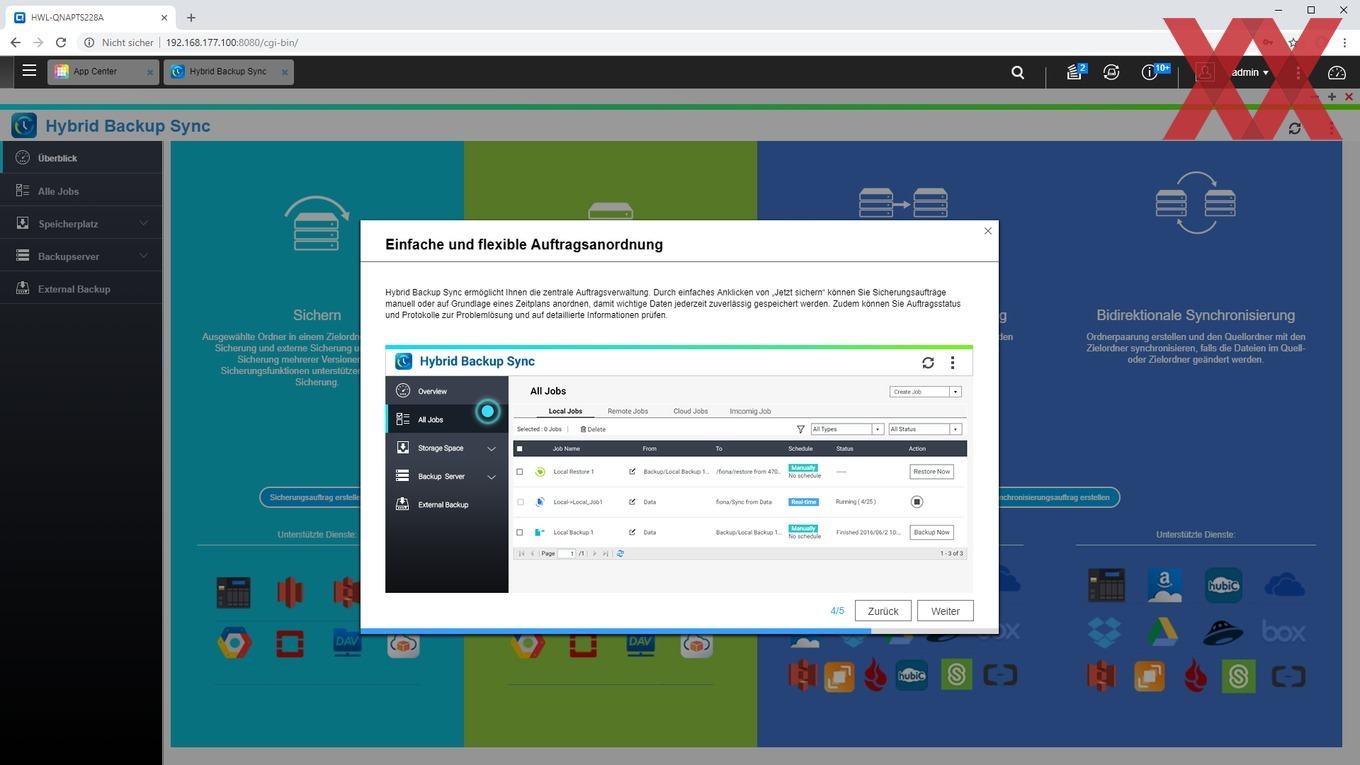This screenshot has width=1360, height=765.
Task: Click the blue tutorial progress bar
Action: click(x=615, y=631)
